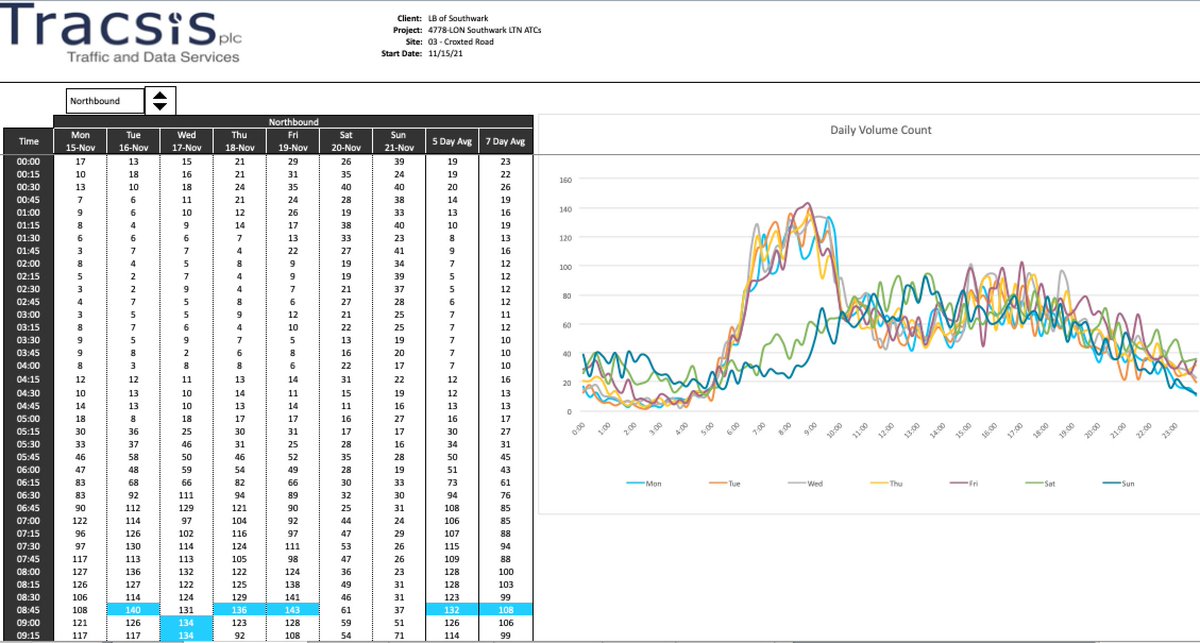
Task: Select the 02:30 time row label
Action: [x=28, y=289]
